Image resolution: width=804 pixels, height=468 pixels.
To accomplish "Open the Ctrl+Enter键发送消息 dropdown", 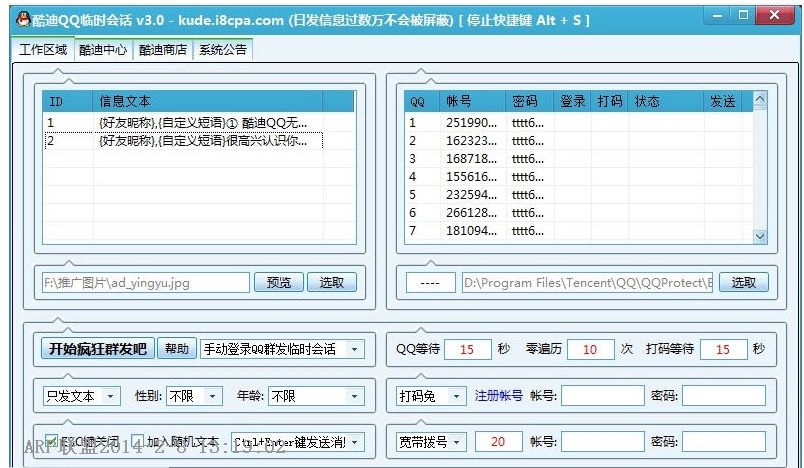I will 298,442.
